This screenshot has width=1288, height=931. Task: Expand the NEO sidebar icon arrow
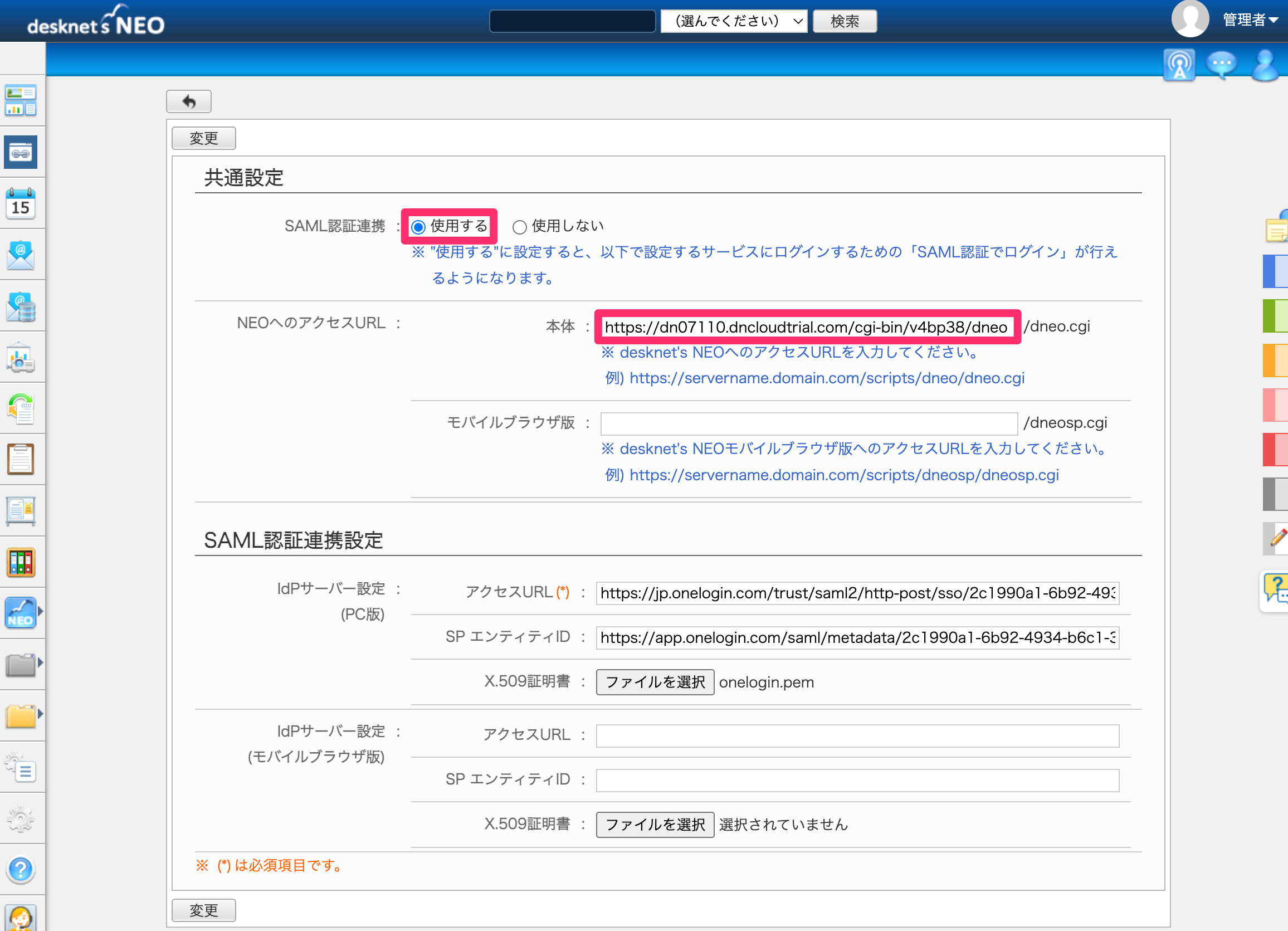(x=40, y=611)
